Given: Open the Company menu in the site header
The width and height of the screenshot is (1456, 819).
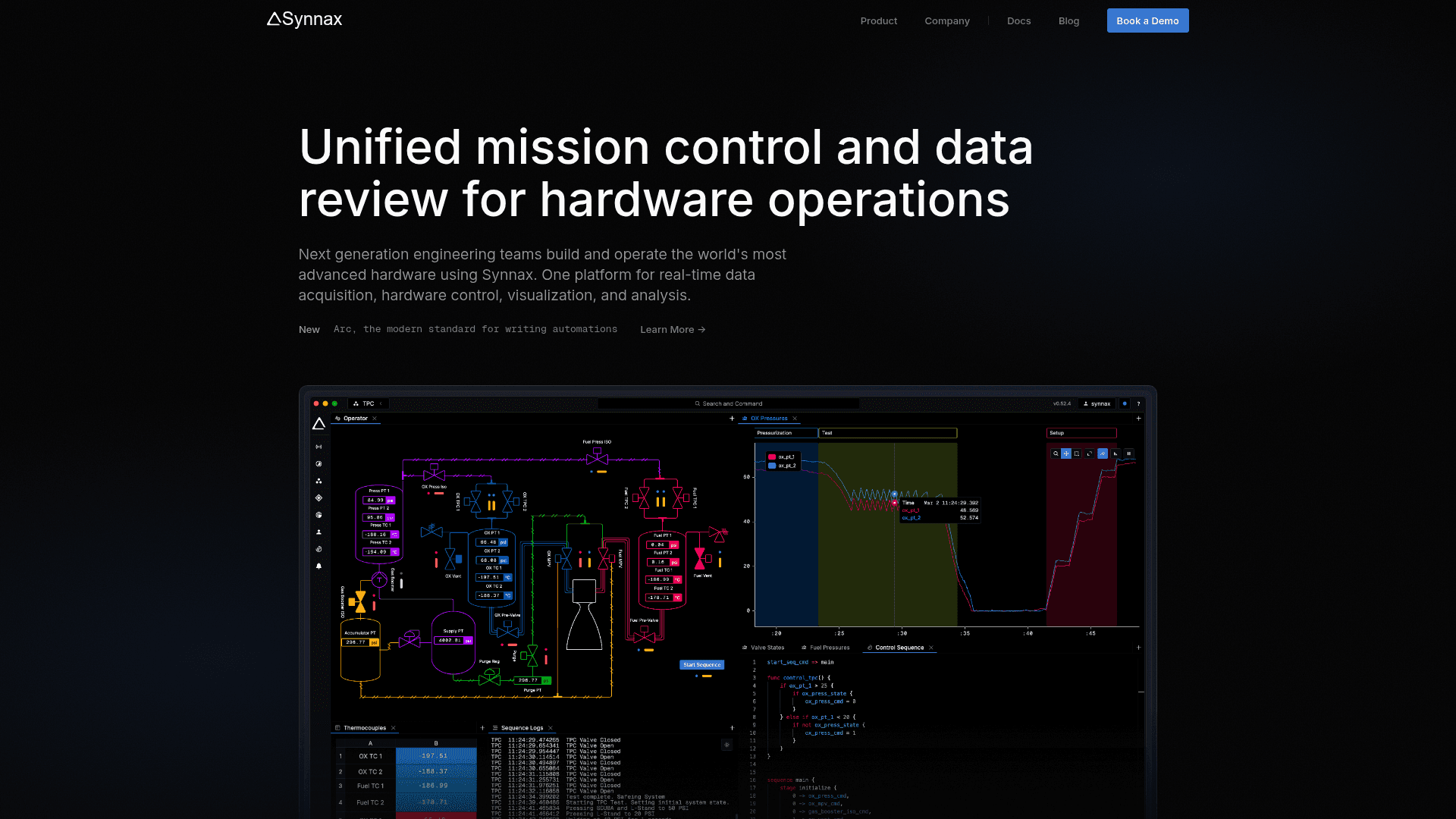Looking at the screenshot, I should (946, 21).
